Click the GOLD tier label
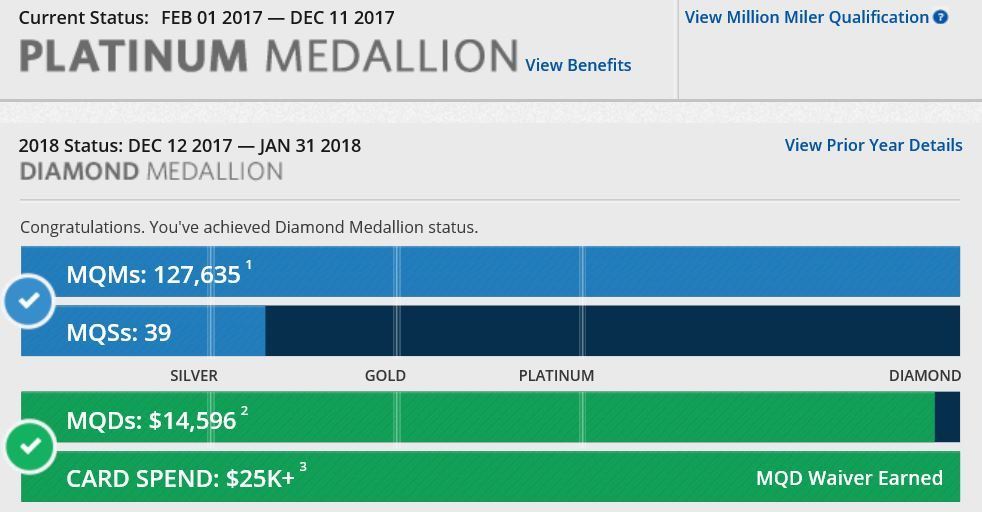 [385, 376]
